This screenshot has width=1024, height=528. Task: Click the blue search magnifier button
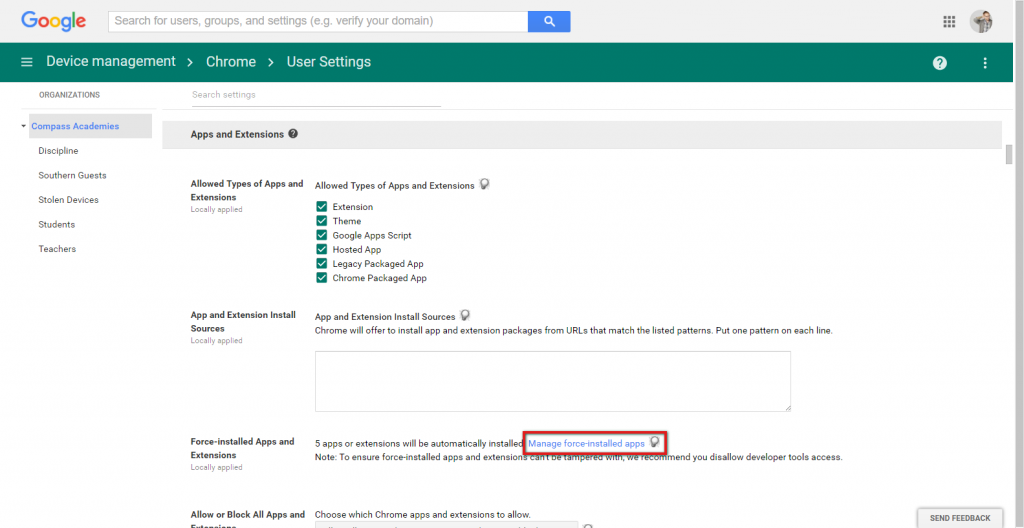(549, 22)
